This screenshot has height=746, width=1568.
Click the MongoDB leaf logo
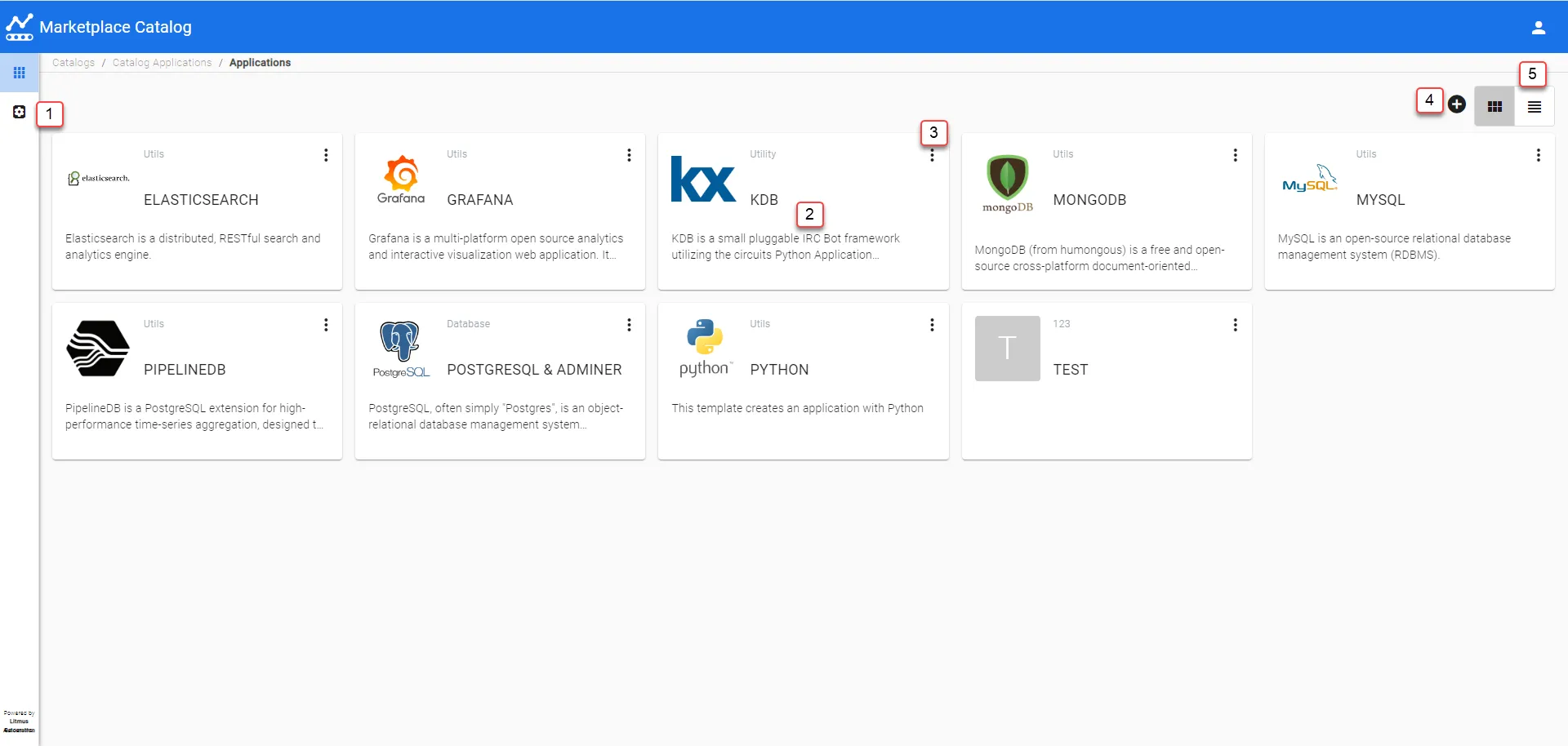point(1007,184)
